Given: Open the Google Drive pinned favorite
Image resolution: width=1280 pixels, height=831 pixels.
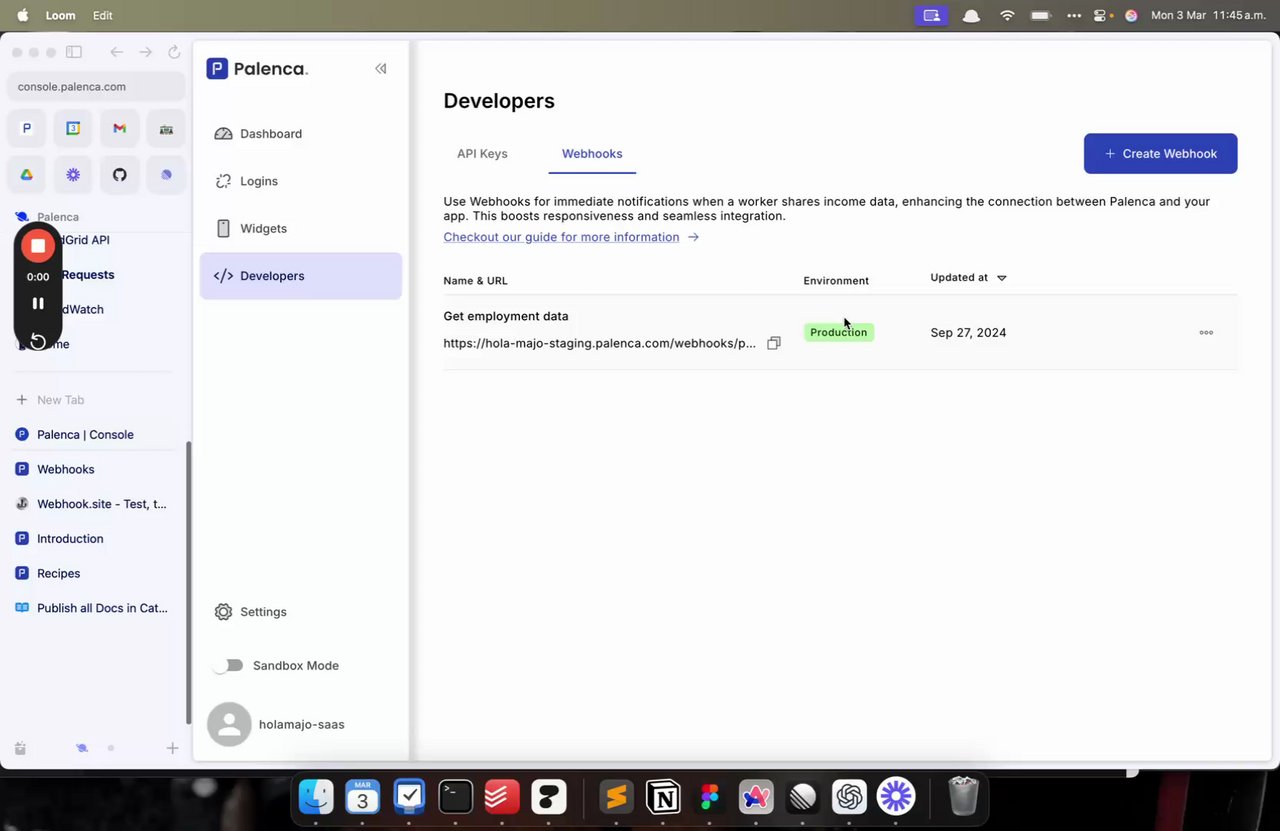Looking at the screenshot, I should [x=27, y=174].
